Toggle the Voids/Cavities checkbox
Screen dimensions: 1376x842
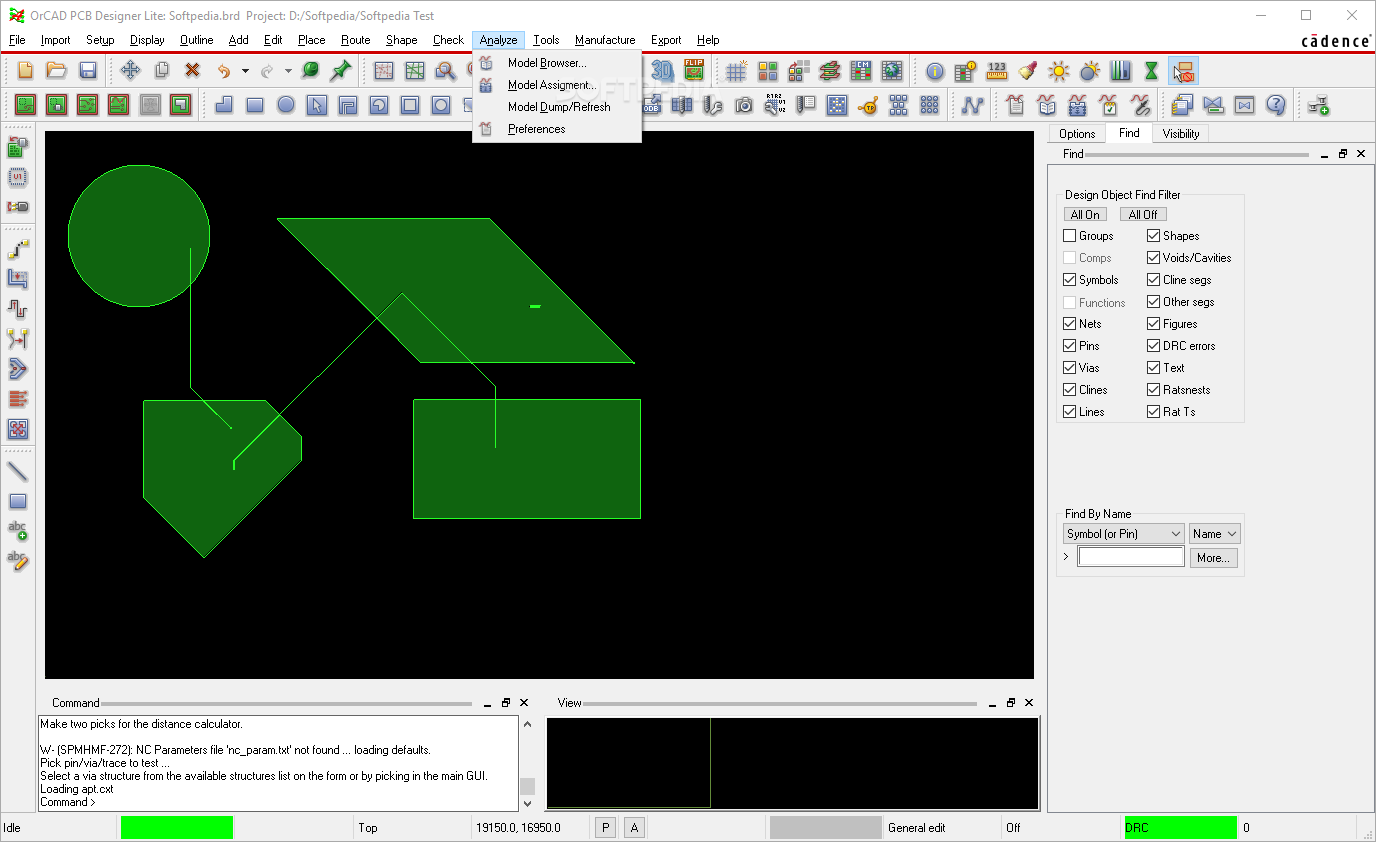[1154, 258]
